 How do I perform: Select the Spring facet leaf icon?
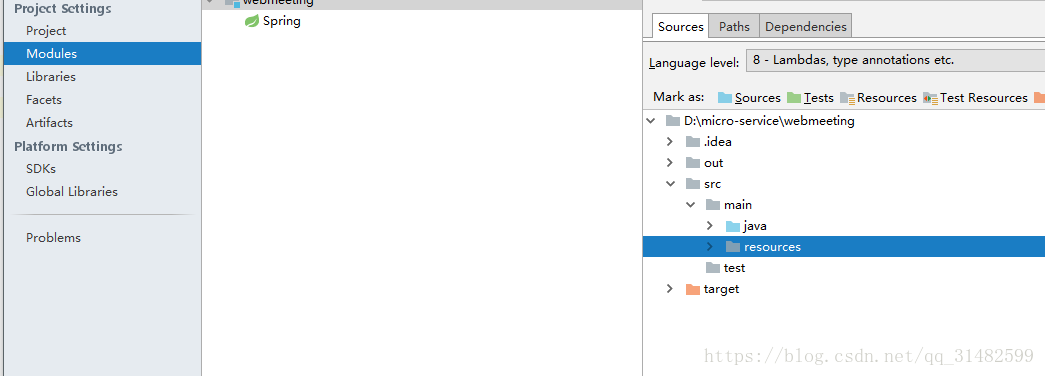click(252, 21)
